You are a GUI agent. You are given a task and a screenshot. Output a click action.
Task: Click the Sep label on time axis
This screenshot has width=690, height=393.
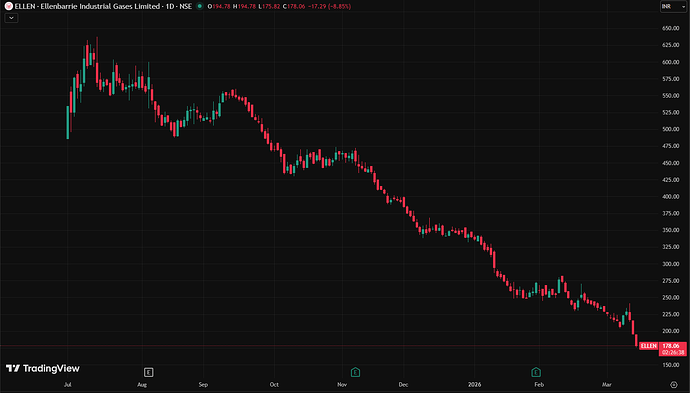[x=203, y=385]
